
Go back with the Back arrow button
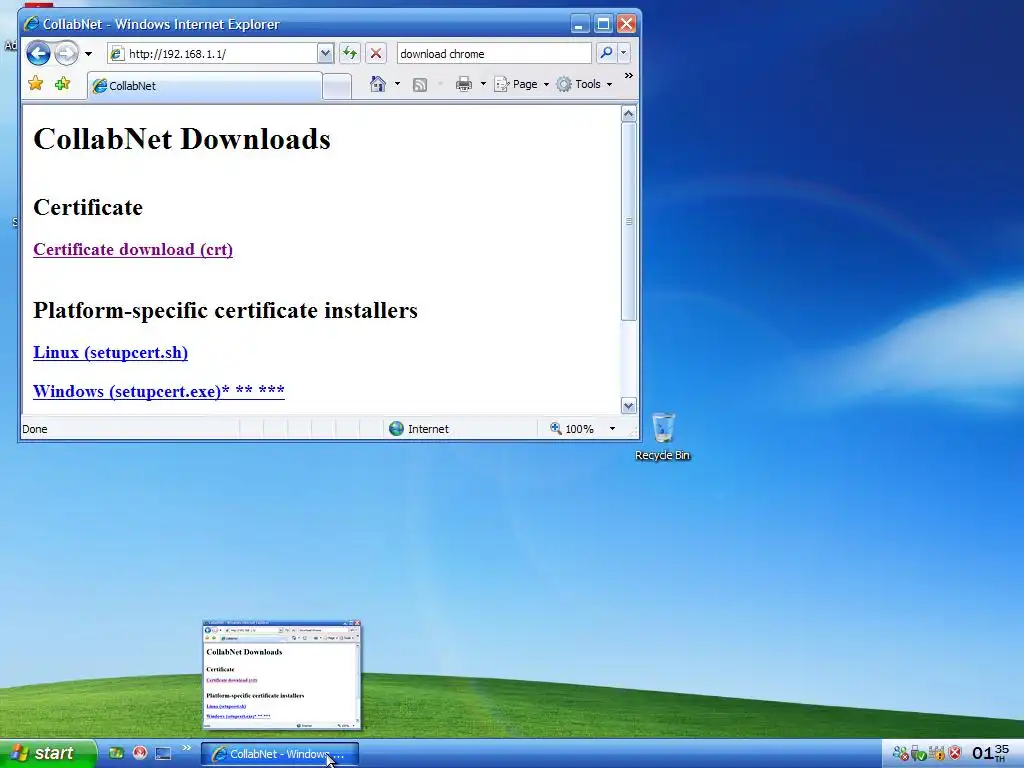(x=39, y=54)
